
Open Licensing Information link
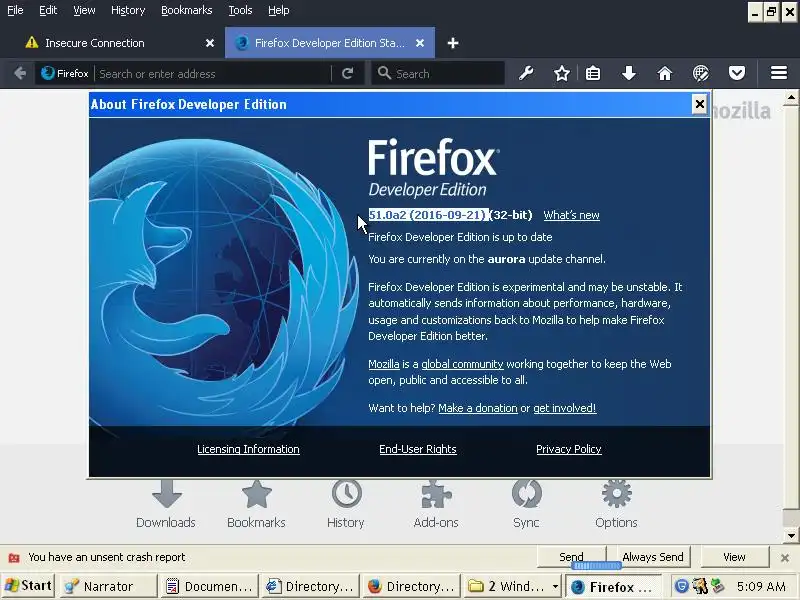[248, 449]
